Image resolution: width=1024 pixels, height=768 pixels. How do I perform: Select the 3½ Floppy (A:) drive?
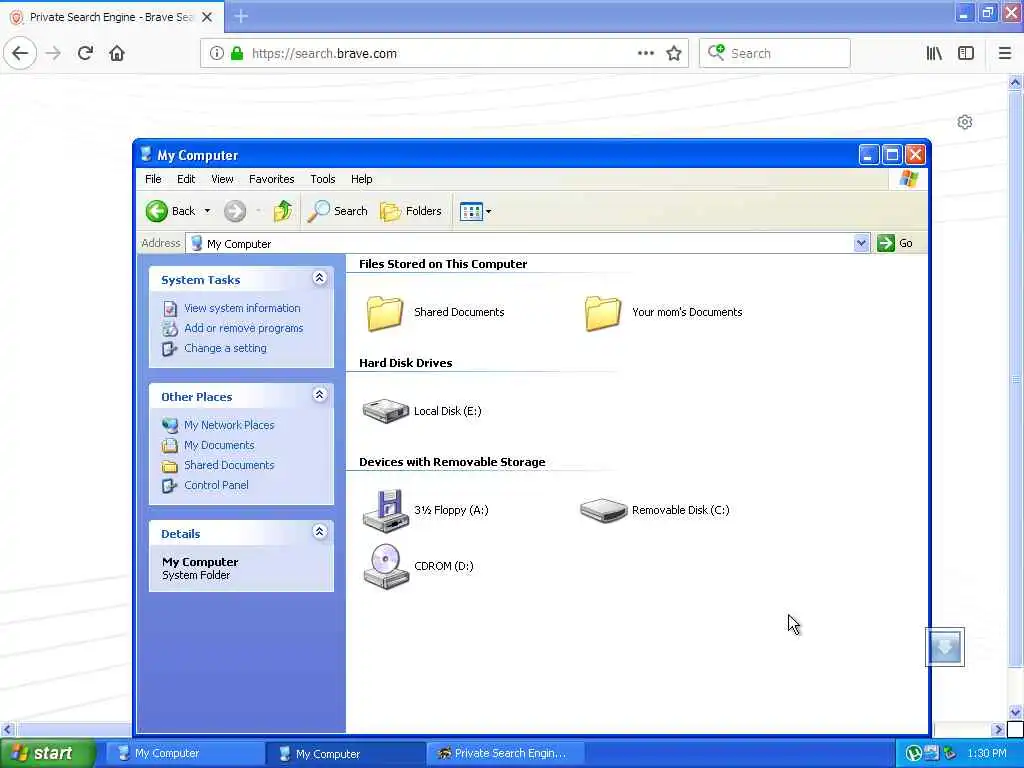pyautogui.click(x=426, y=510)
